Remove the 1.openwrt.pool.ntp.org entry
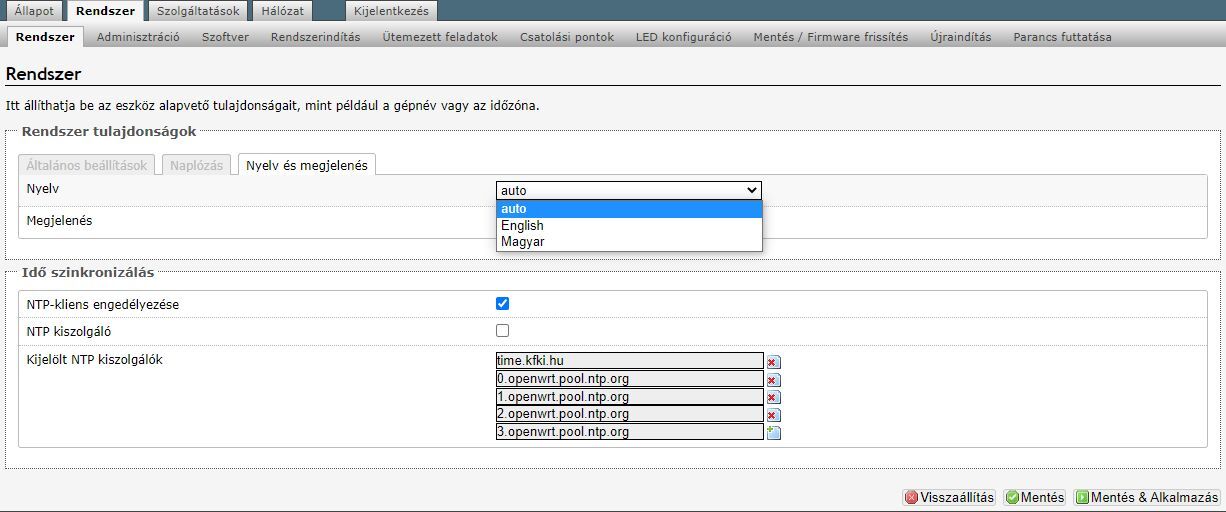This screenshot has width=1226, height=512. click(x=773, y=398)
